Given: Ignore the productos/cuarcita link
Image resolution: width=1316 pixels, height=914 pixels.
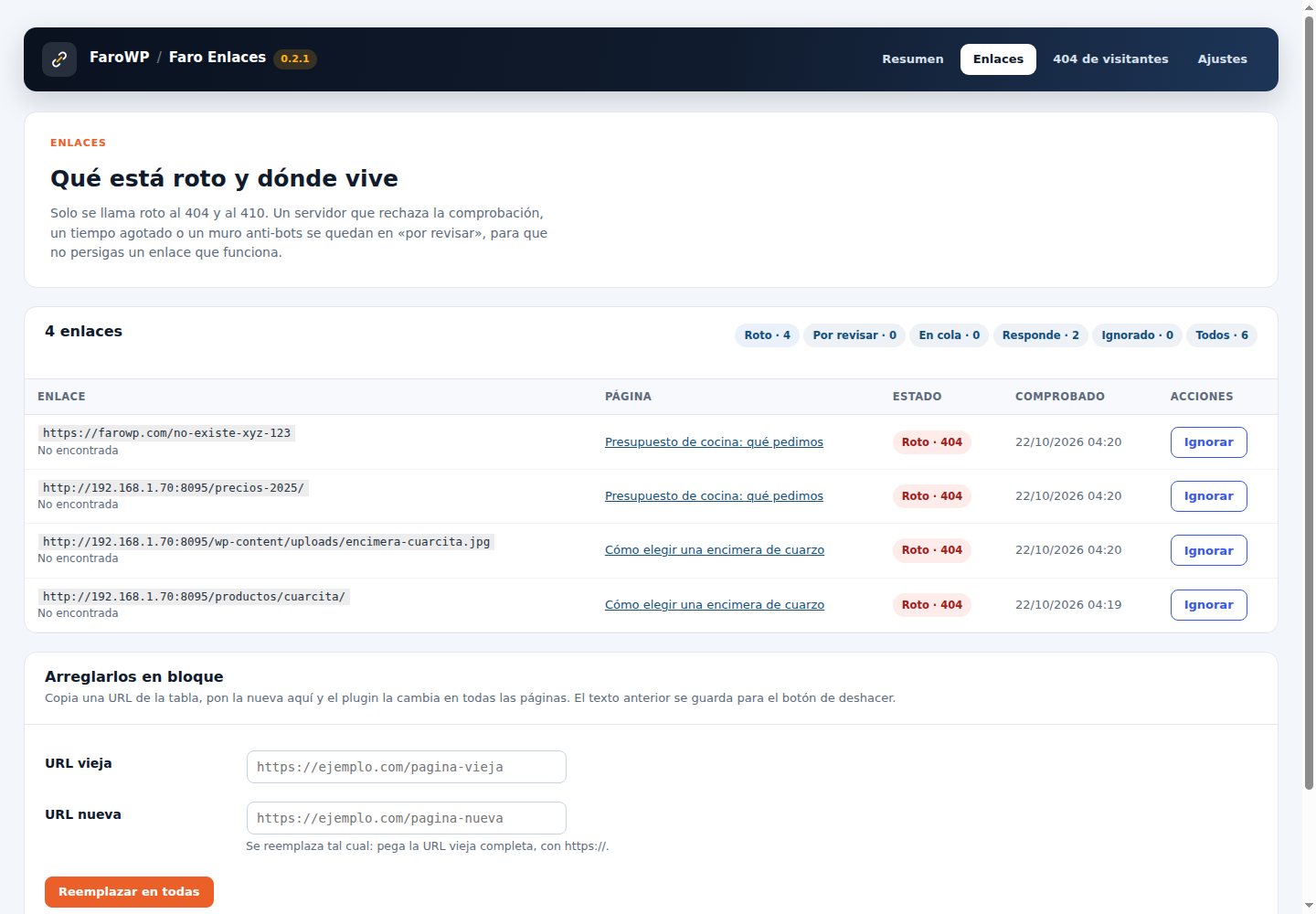Looking at the screenshot, I should coord(1208,605).
